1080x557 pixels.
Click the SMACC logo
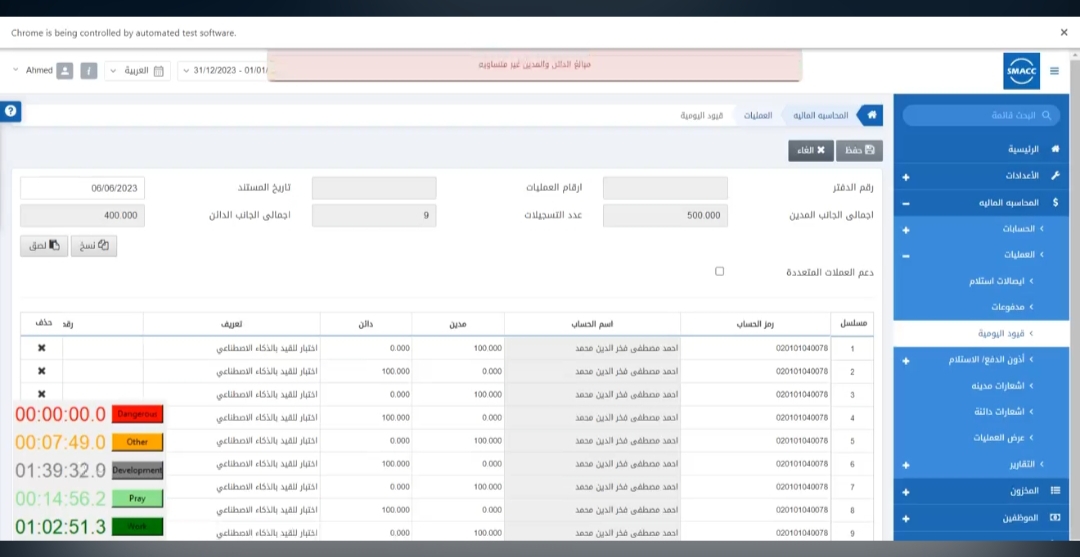tap(1021, 71)
